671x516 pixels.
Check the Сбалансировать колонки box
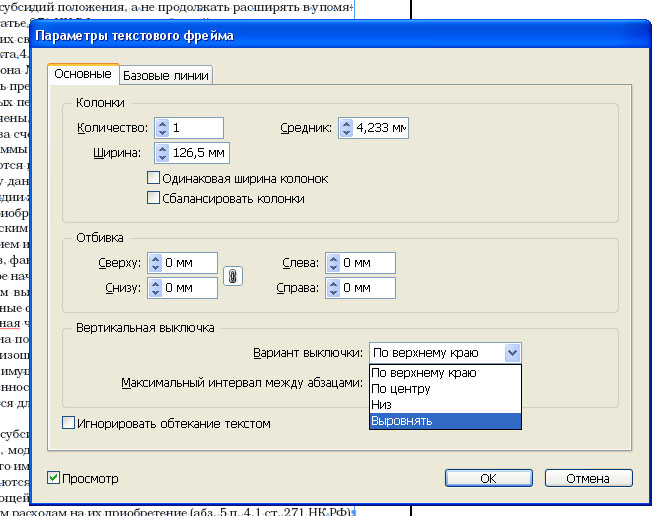[x=153, y=198]
